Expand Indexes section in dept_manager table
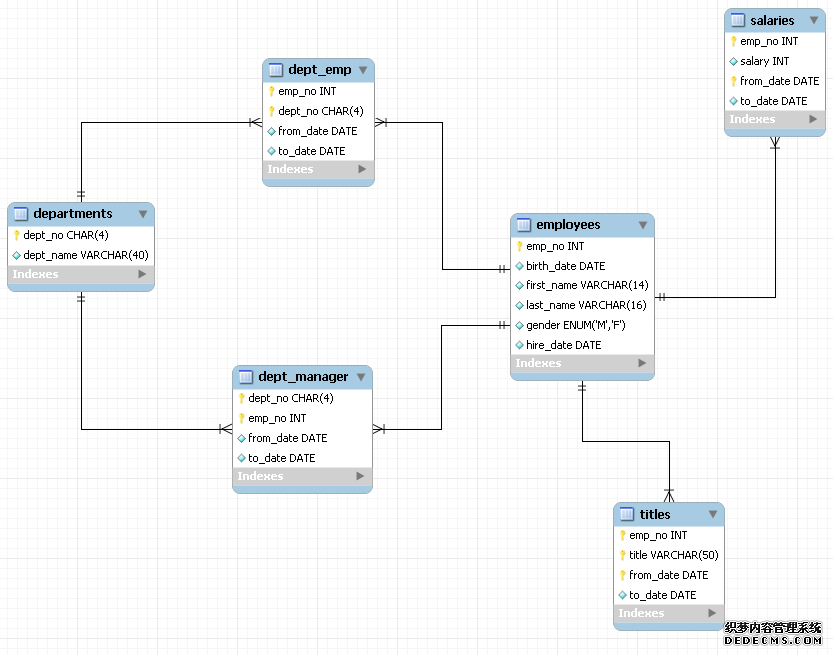 360,476
